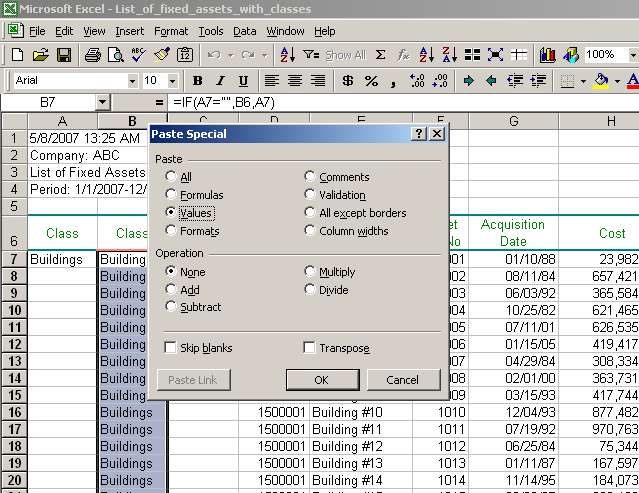Enable the Transpose checkbox
Screen dimensions: 639x493
309,348
